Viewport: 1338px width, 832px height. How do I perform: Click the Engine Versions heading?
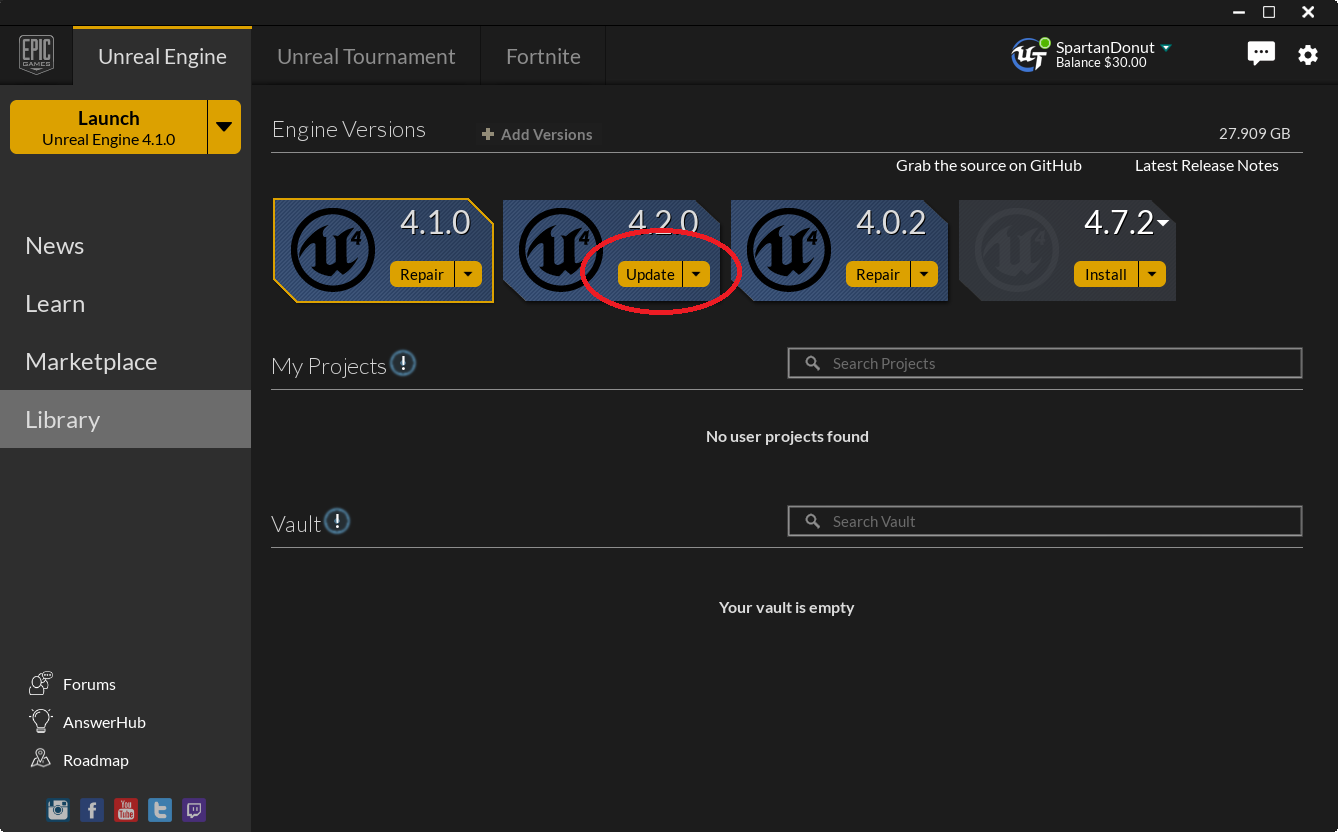pos(349,129)
